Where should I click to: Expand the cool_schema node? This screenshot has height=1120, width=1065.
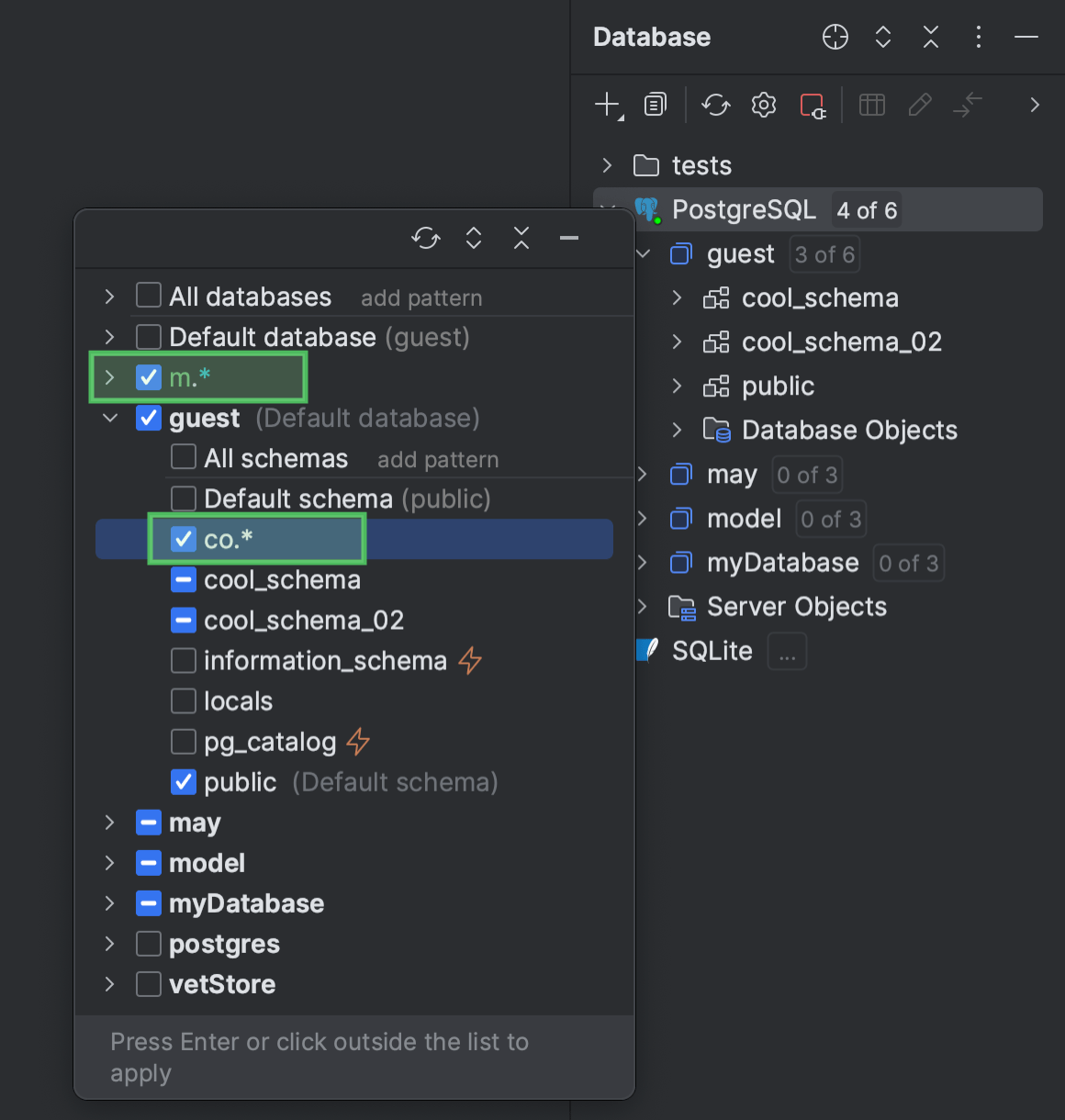[677, 297]
